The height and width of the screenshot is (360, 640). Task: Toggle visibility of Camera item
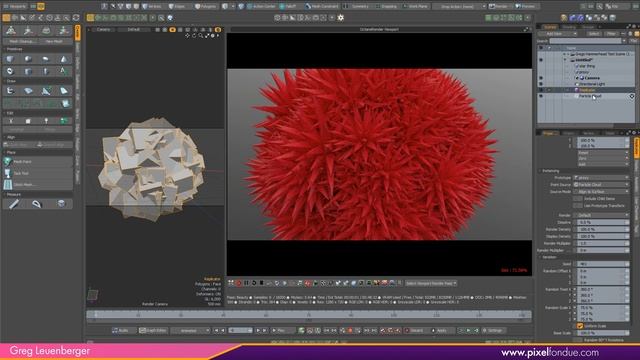[x=541, y=78]
